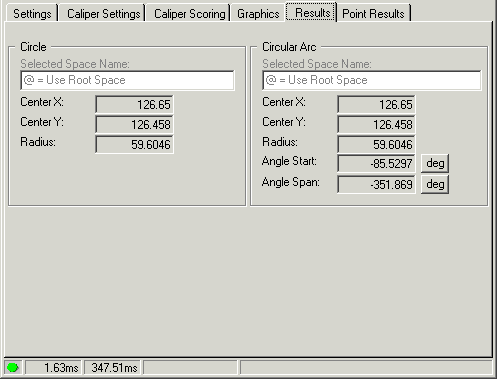The width and height of the screenshot is (497, 379).
Task: Click the Circular Arc Center Y value field
Action: point(376,124)
